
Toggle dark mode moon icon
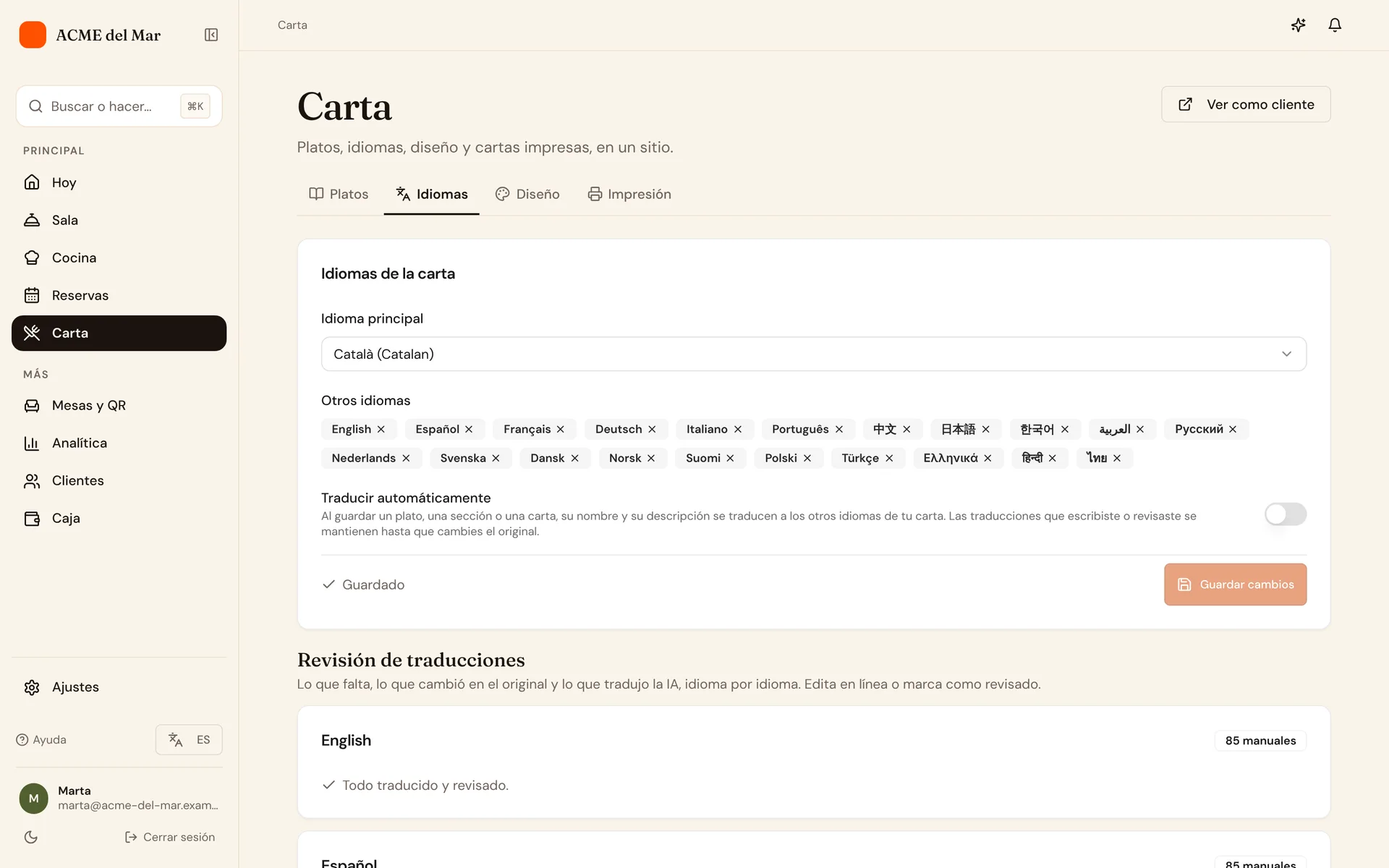[31, 837]
